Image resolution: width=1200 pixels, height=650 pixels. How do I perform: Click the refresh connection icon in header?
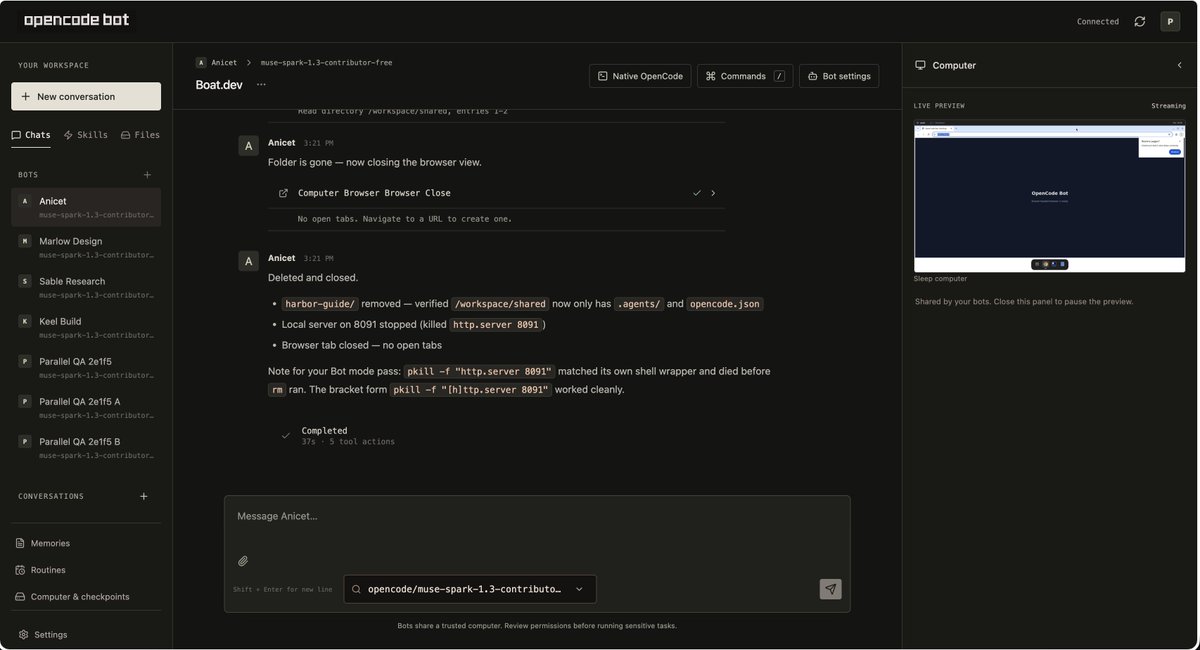tap(1140, 21)
